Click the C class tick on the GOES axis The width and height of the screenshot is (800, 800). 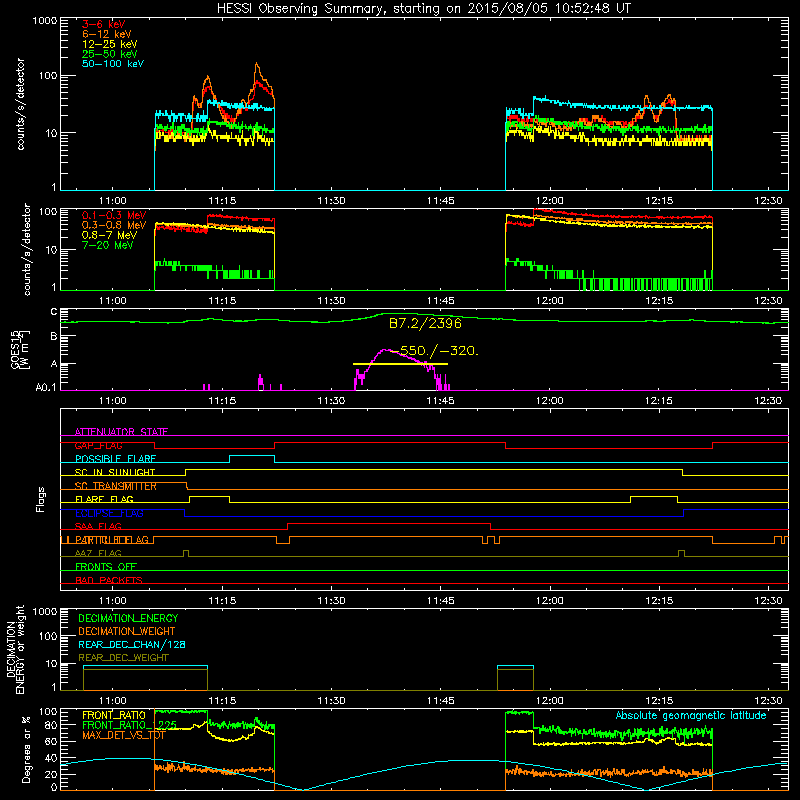pyautogui.click(x=54, y=312)
